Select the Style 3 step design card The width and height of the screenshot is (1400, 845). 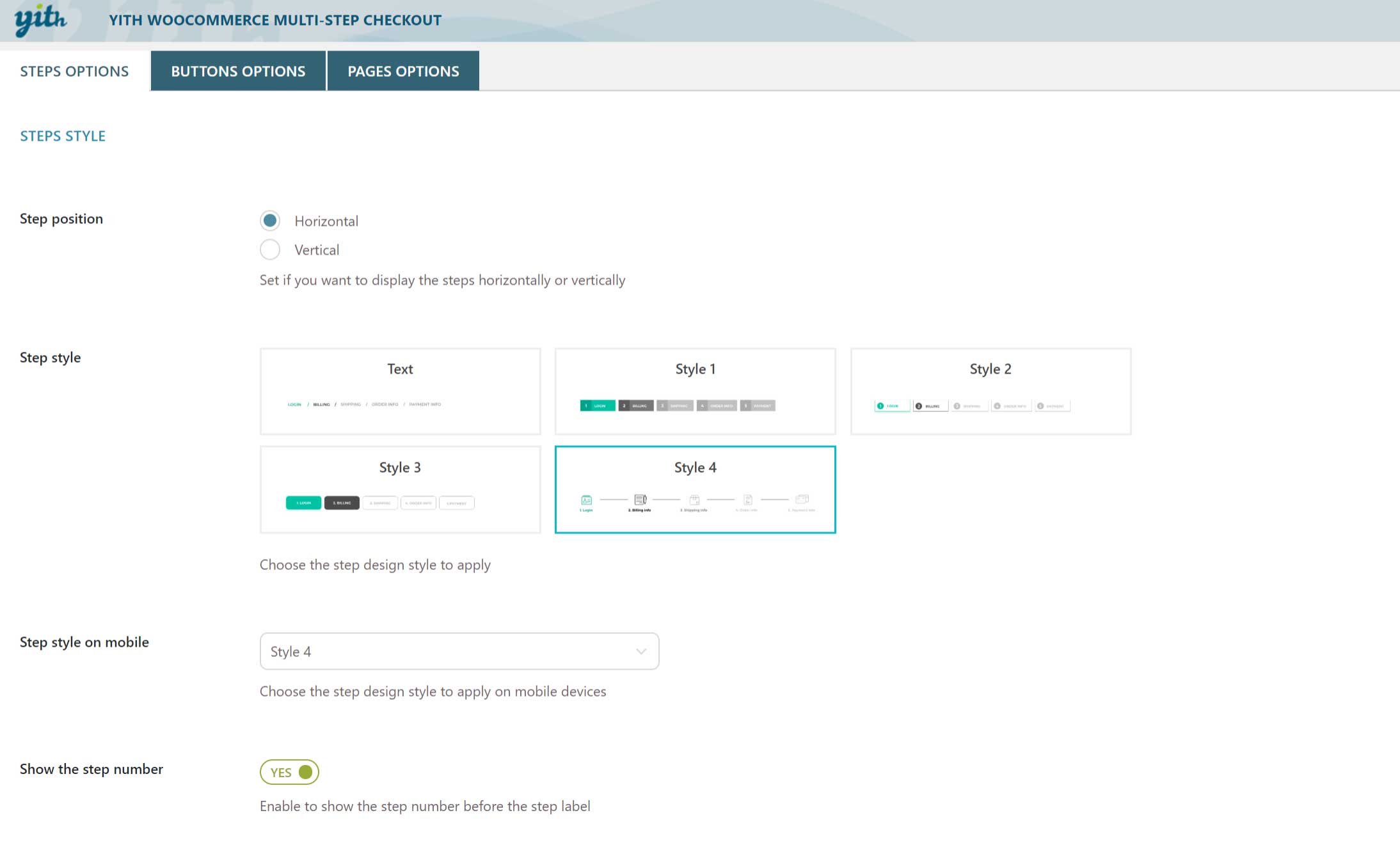click(400, 489)
